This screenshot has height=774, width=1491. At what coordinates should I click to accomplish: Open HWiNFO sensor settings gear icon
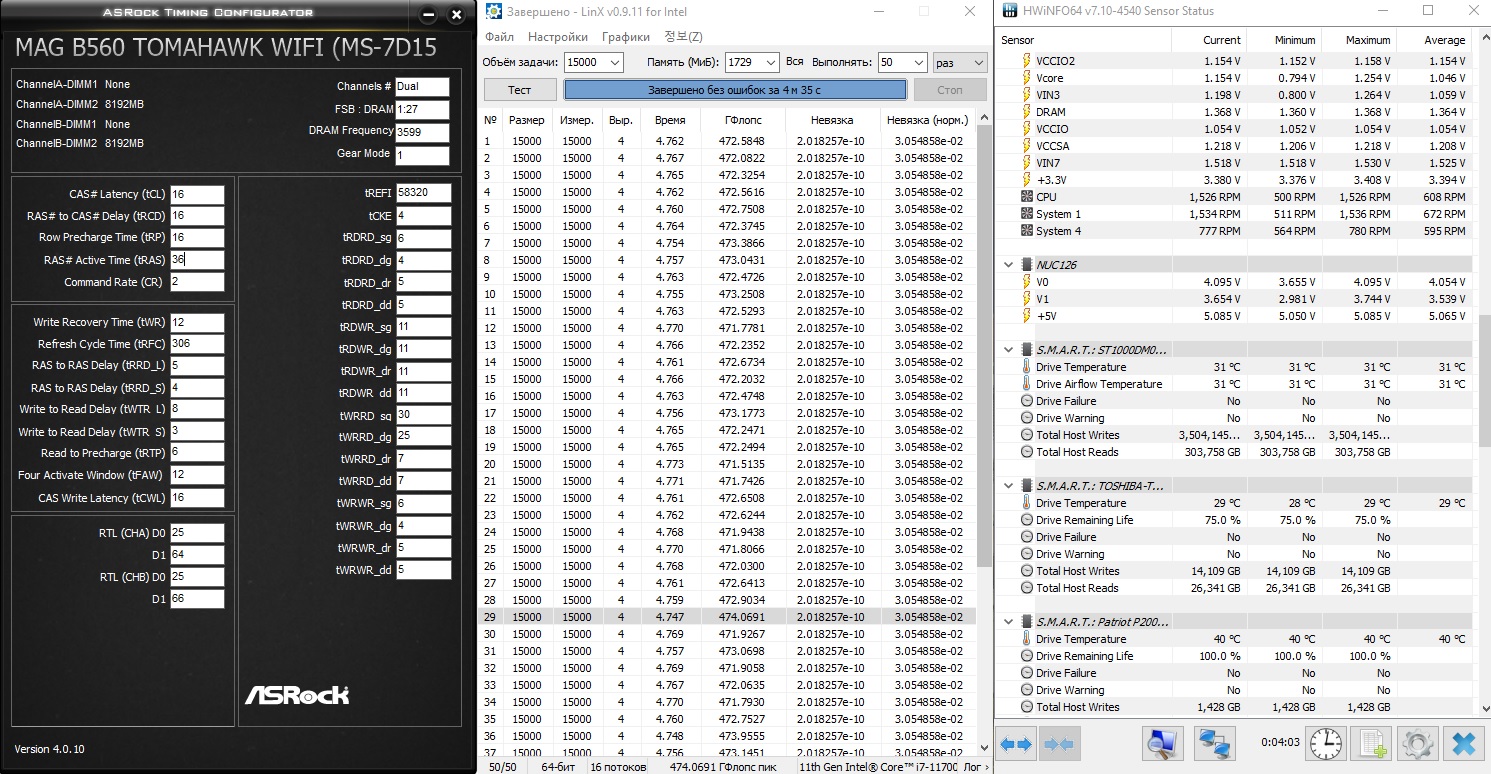(1416, 744)
